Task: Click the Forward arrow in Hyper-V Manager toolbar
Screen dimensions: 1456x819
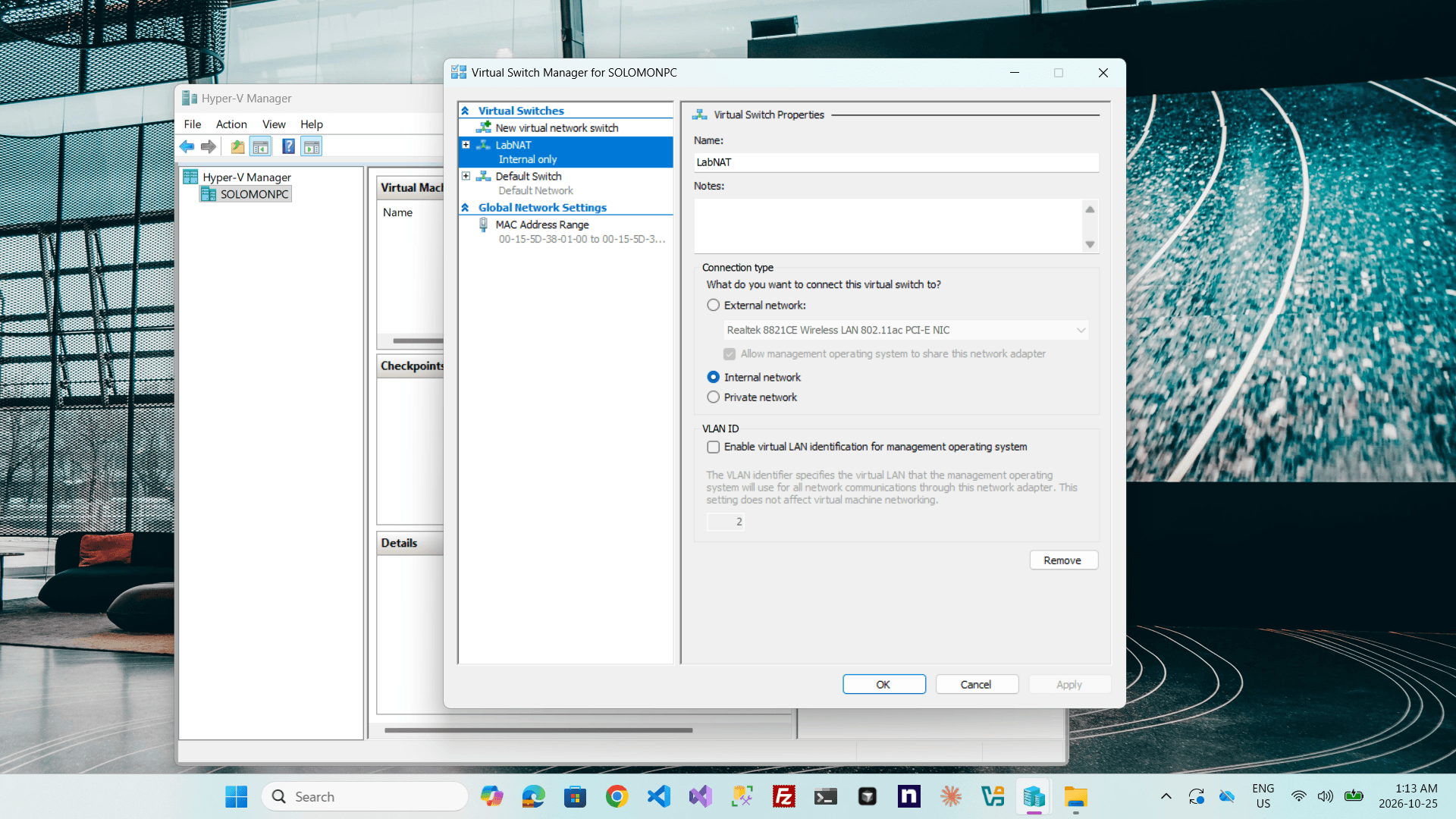Action: pyautogui.click(x=209, y=146)
